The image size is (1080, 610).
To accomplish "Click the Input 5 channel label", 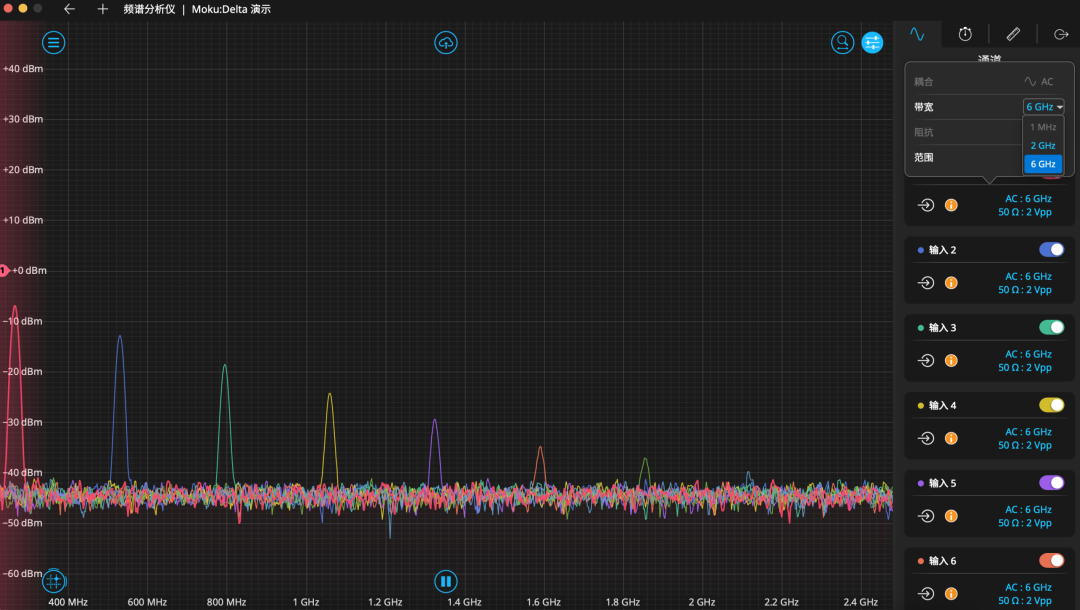I will 942,483.
